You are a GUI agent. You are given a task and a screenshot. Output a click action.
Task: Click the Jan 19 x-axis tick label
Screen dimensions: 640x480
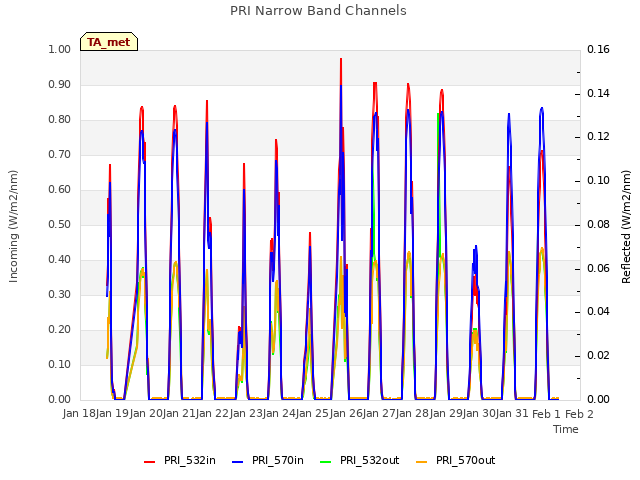(x=113, y=414)
